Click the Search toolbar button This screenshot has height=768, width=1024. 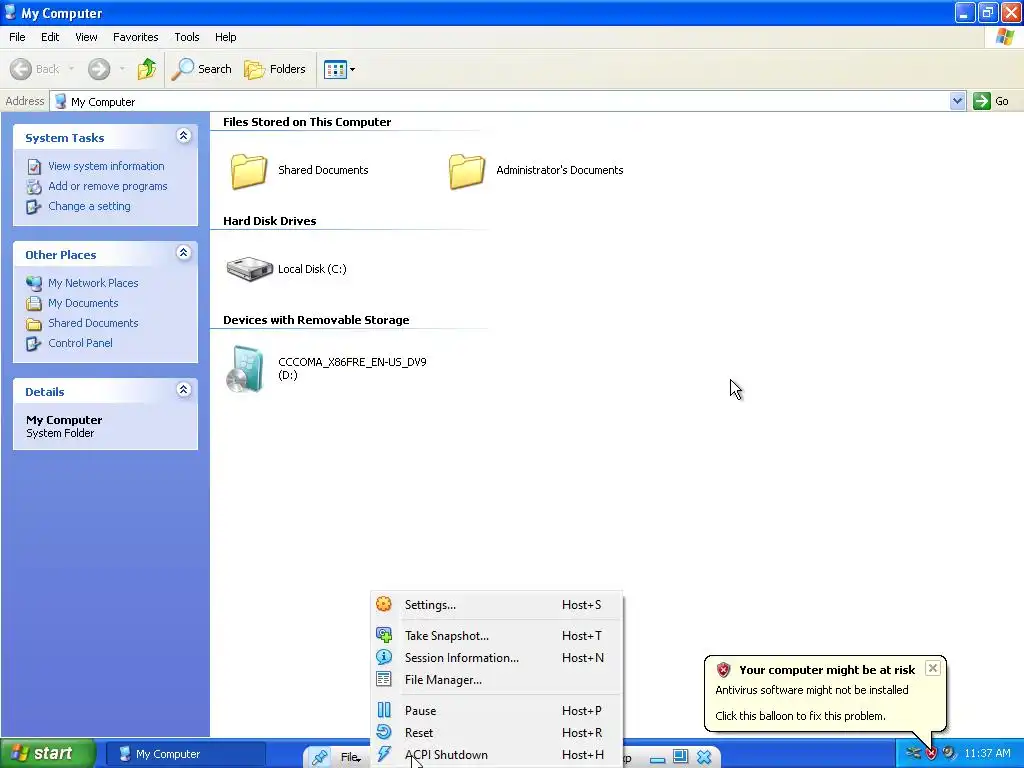(201, 69)
